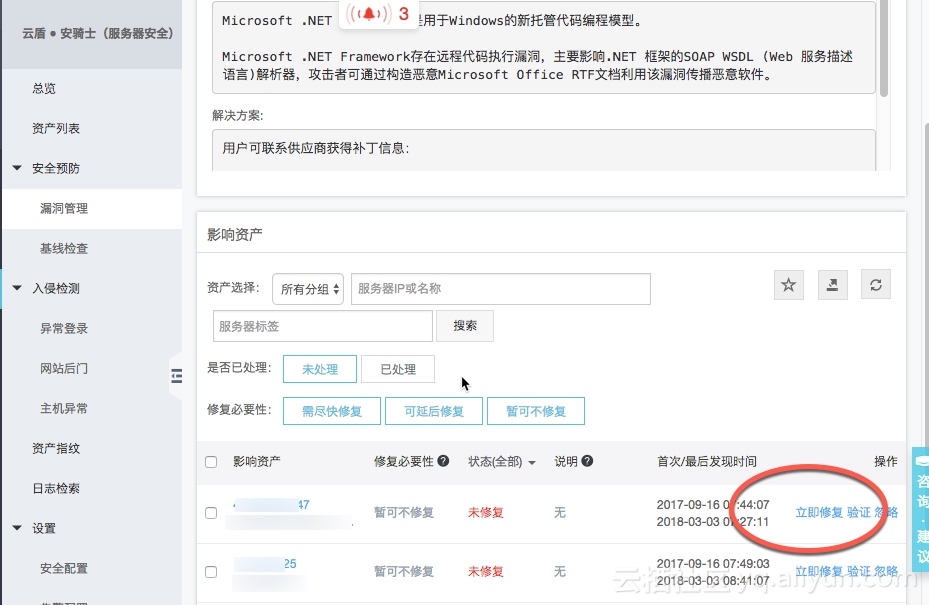
Task: Click the 首次/最后发现时间 column header
Action: tap(707, 462)
